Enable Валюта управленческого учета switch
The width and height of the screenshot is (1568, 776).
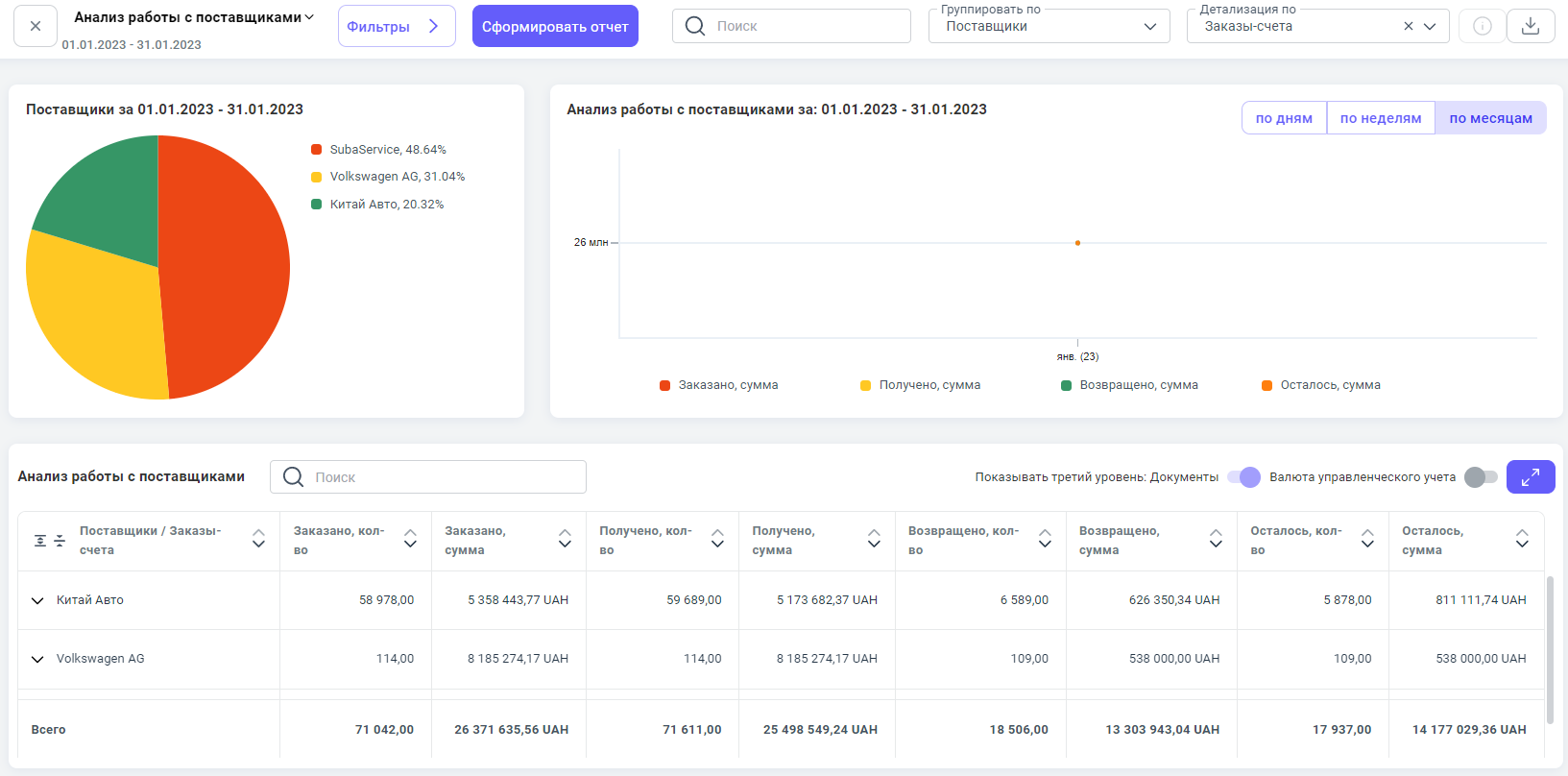point(1480,477)
